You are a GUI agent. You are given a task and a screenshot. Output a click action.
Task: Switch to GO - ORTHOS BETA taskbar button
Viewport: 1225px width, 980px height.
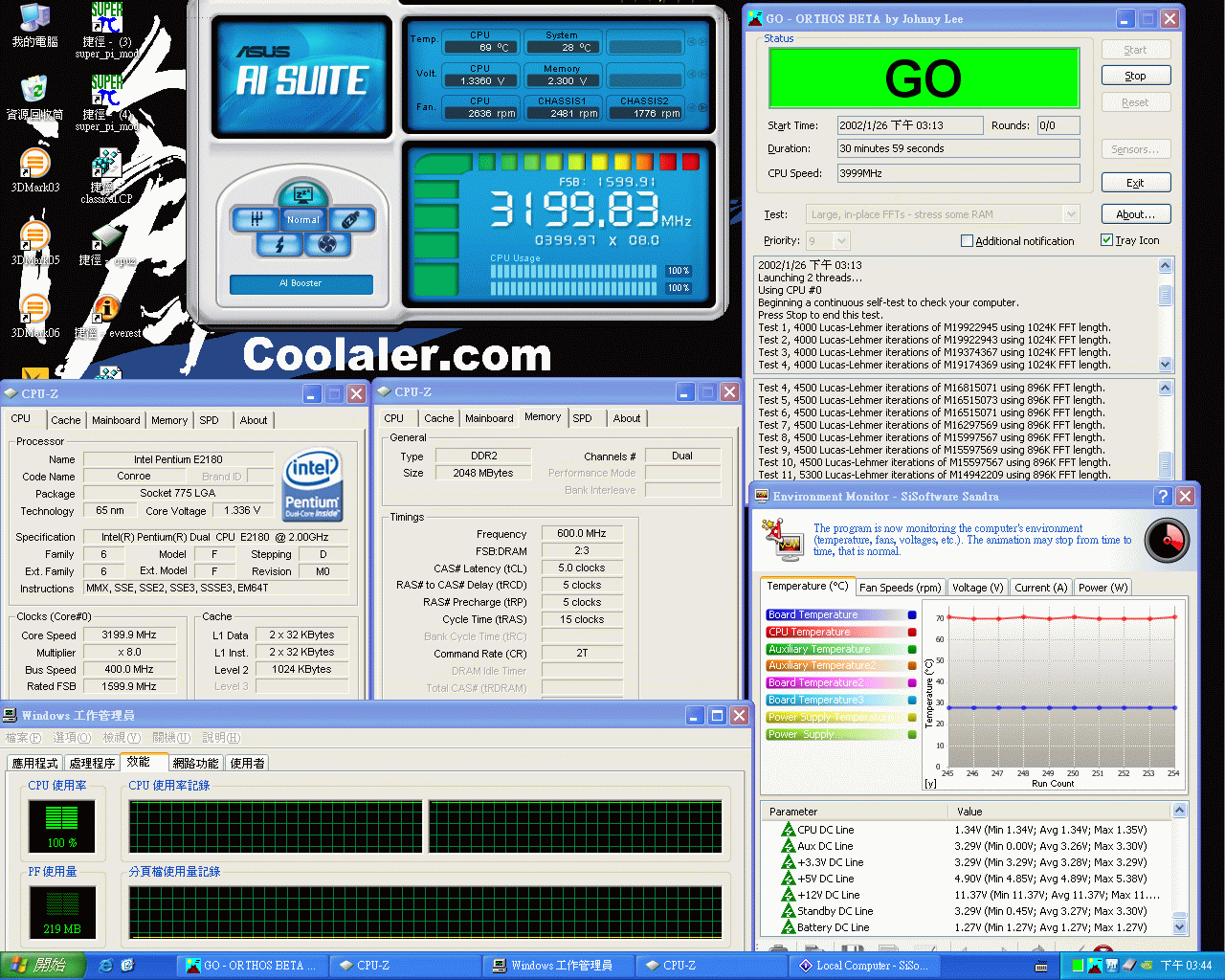254,966
